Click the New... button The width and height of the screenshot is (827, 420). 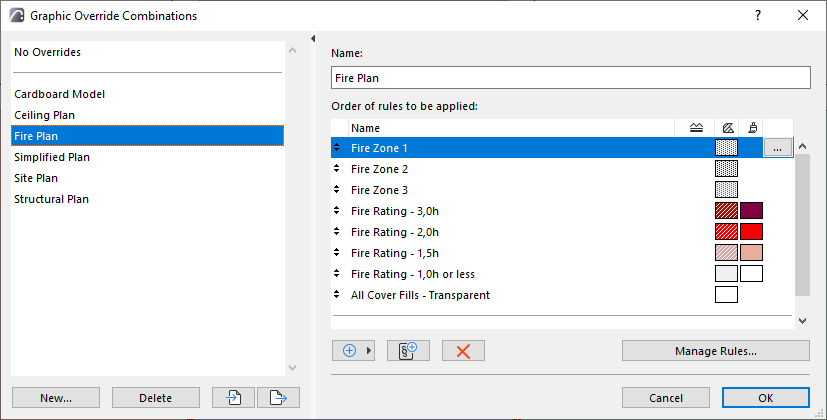point(56,397)
